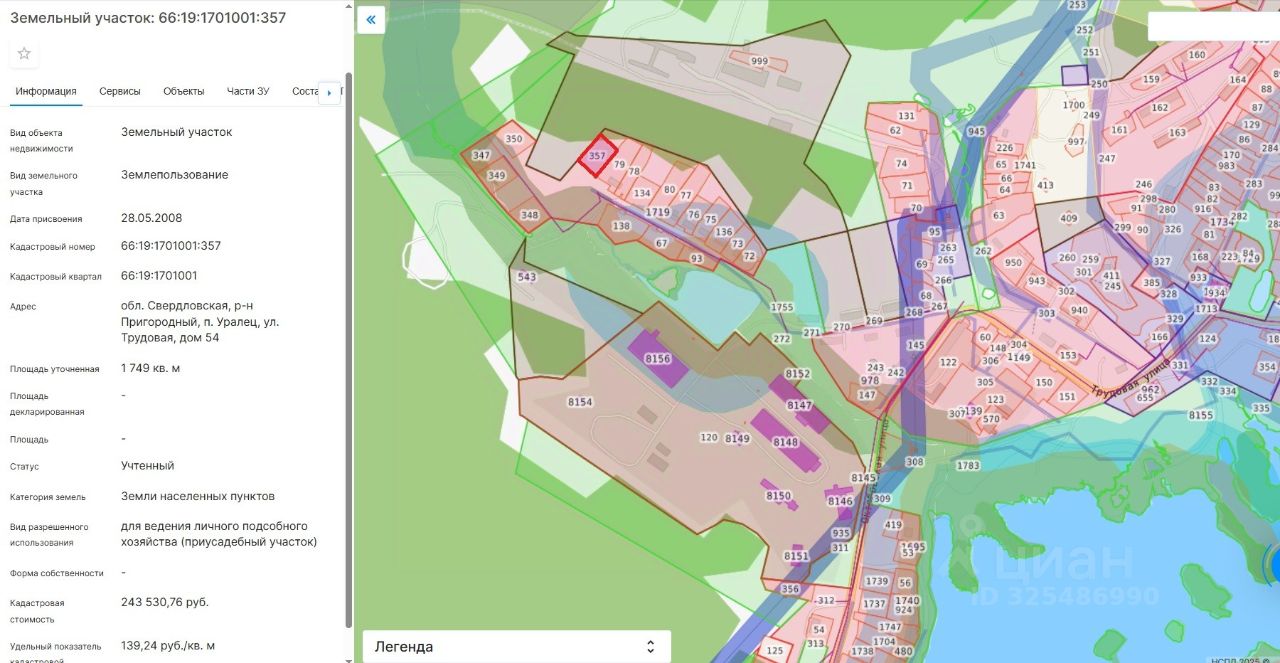Select highlighted parcel 357 on the map

point(597,156)
